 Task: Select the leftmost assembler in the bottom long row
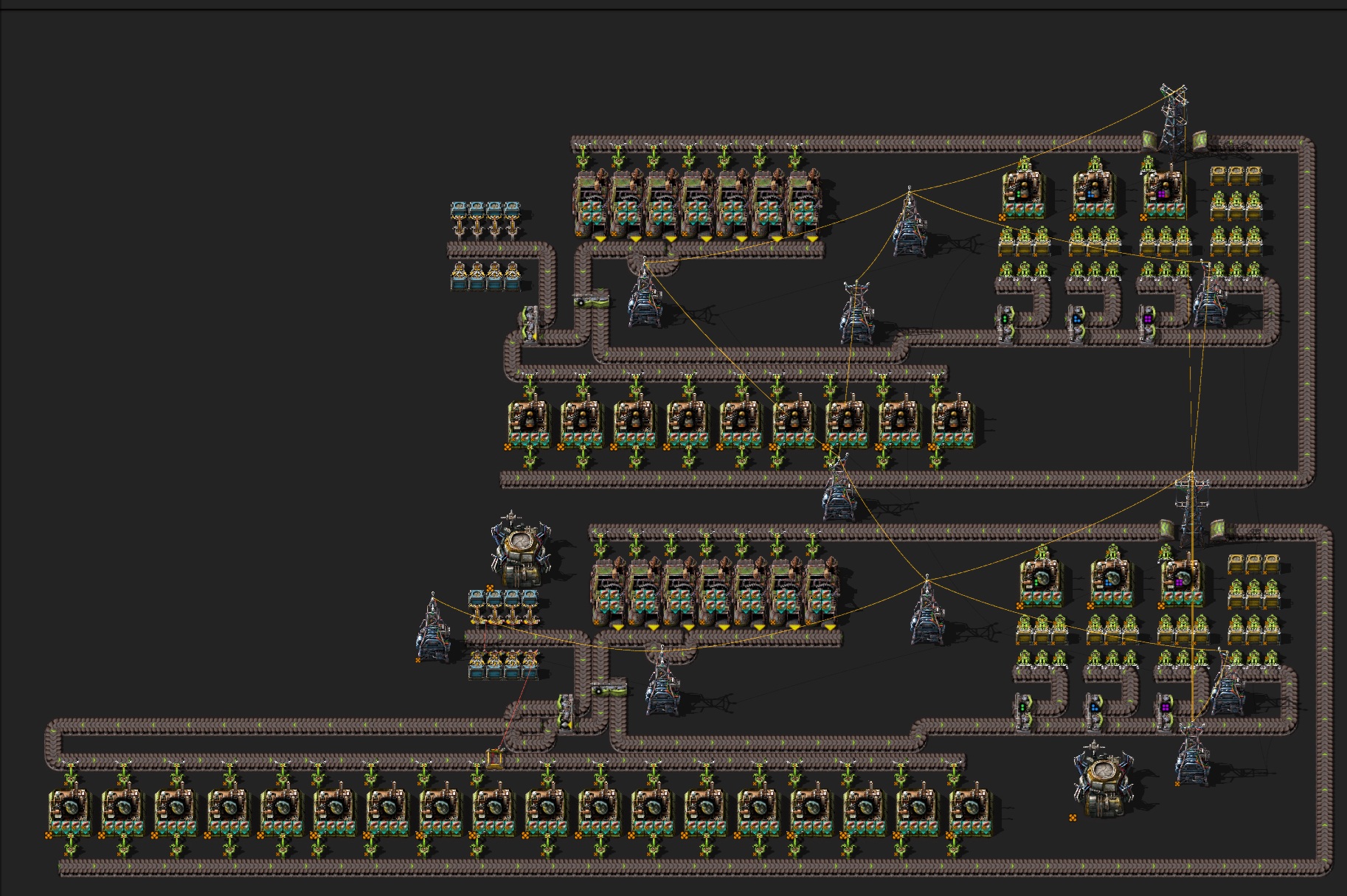(69, 813)
